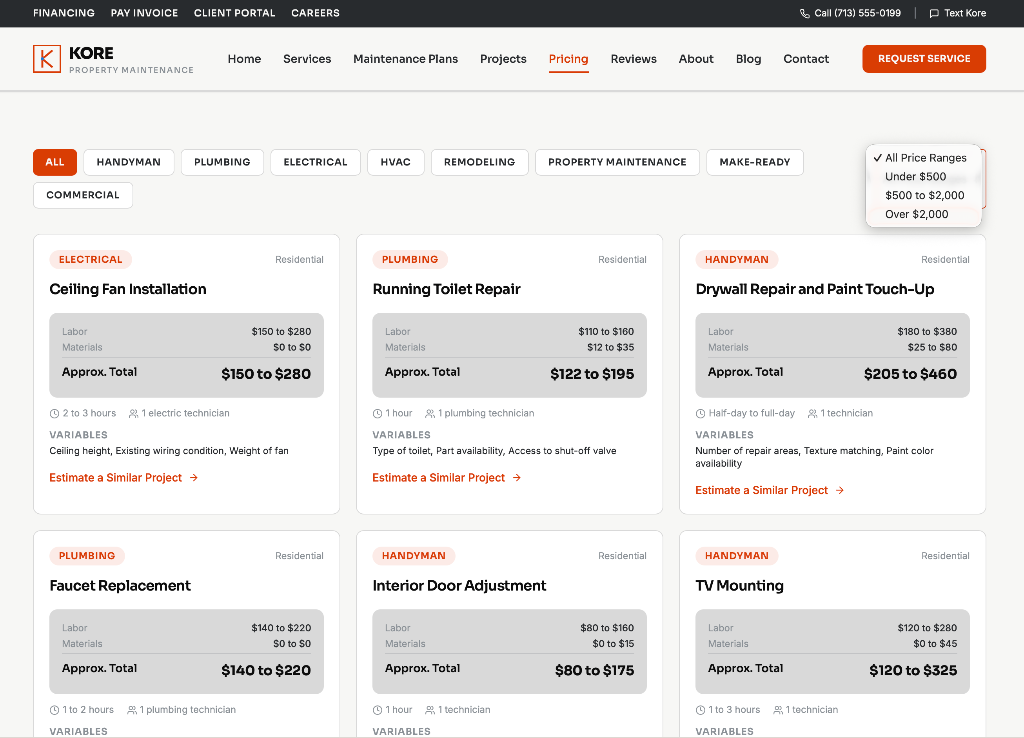
Task: Click the Ceiling Fan Installation title
Action: [x=128, y=289]
